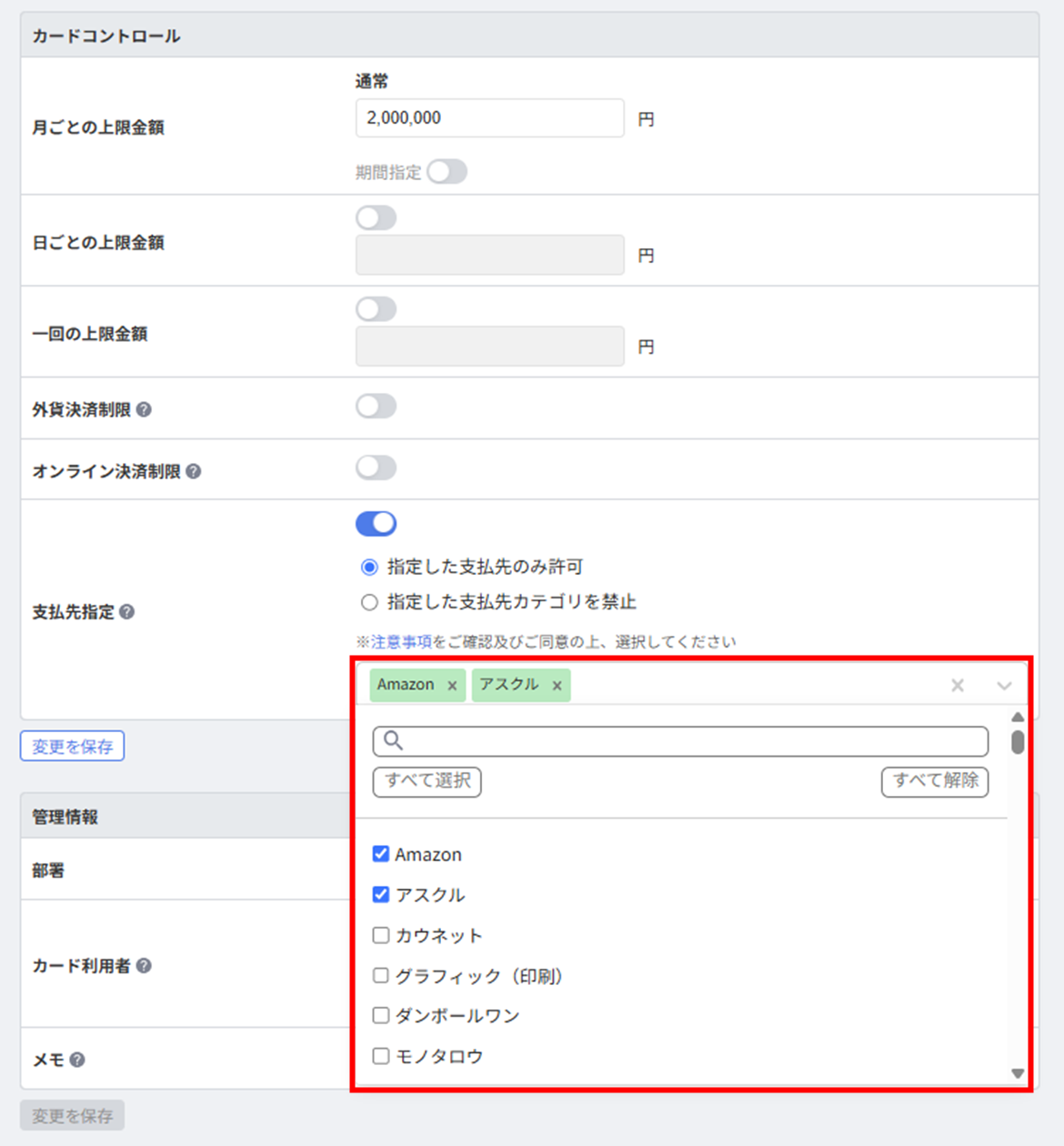The width and height of the screenshot is (1064, 1146).
Task: Click the すべて選択 button
Action: point(427,781)
